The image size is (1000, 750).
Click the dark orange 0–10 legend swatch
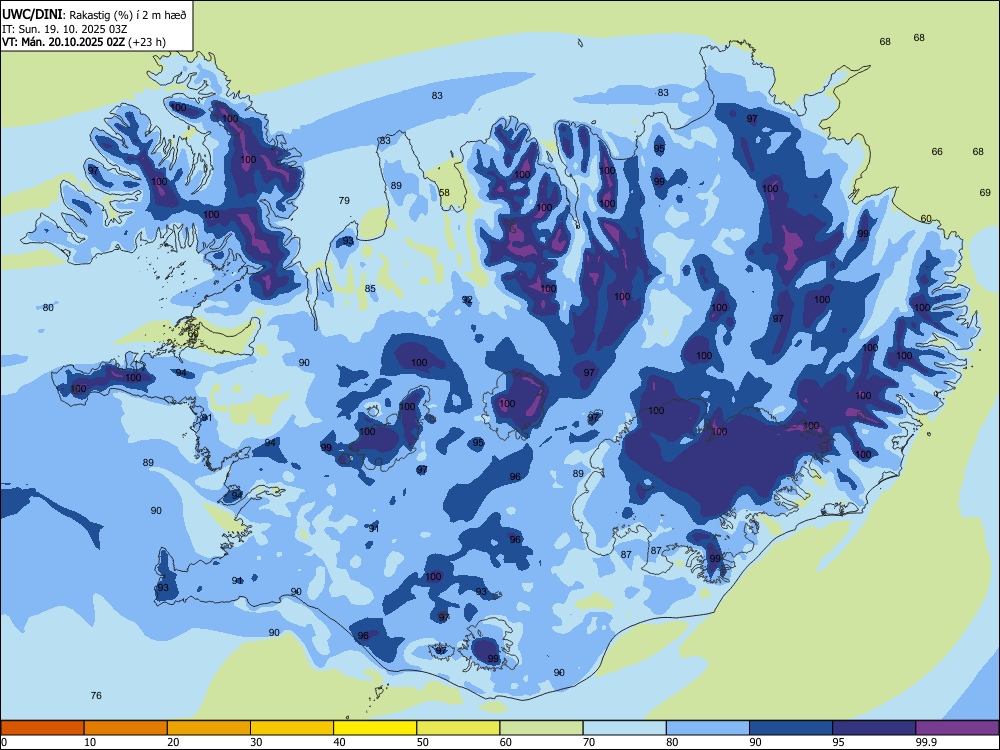coord(42,728)
